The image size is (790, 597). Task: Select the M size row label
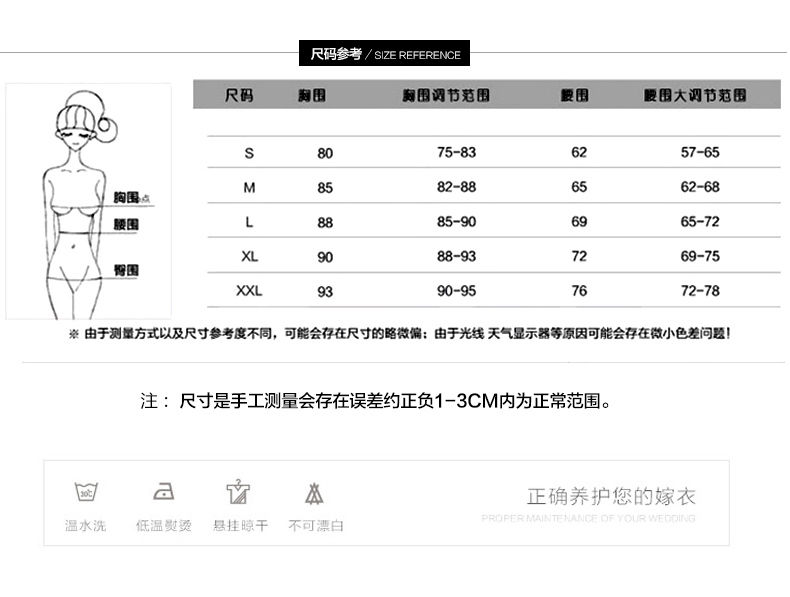tap(249, 188)
